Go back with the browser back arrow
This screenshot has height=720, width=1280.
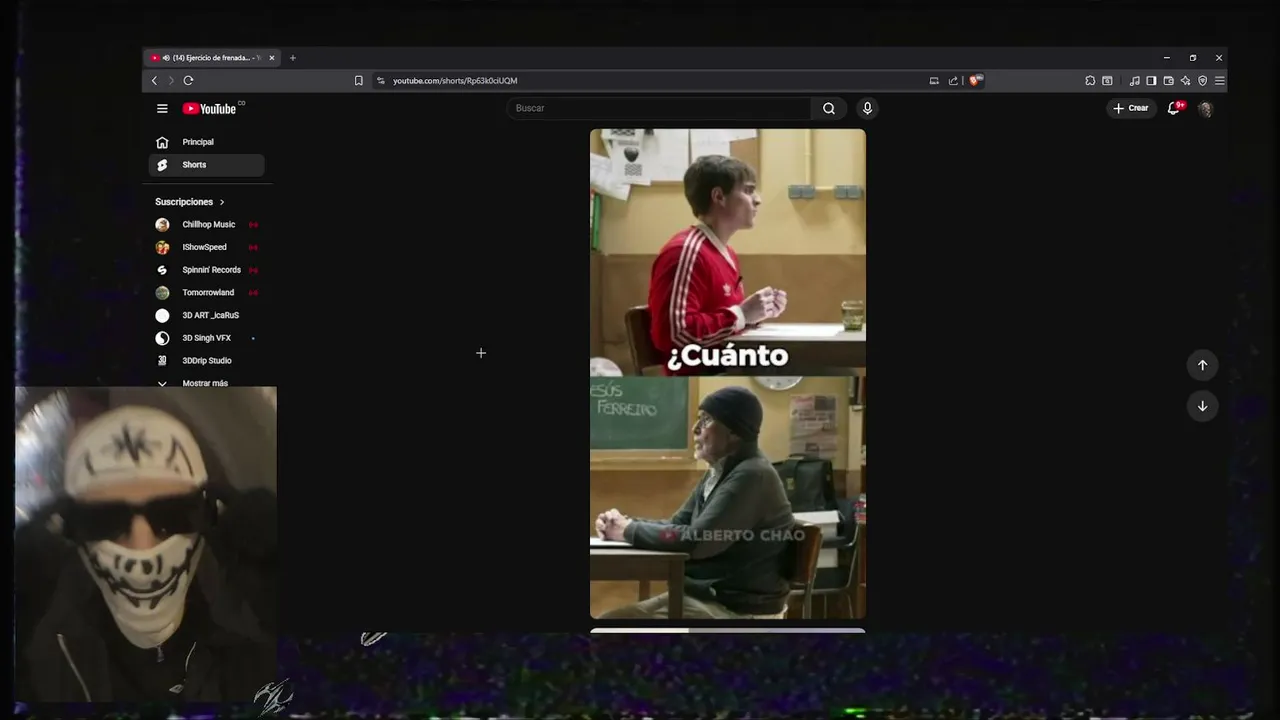[x=154, y=80]
